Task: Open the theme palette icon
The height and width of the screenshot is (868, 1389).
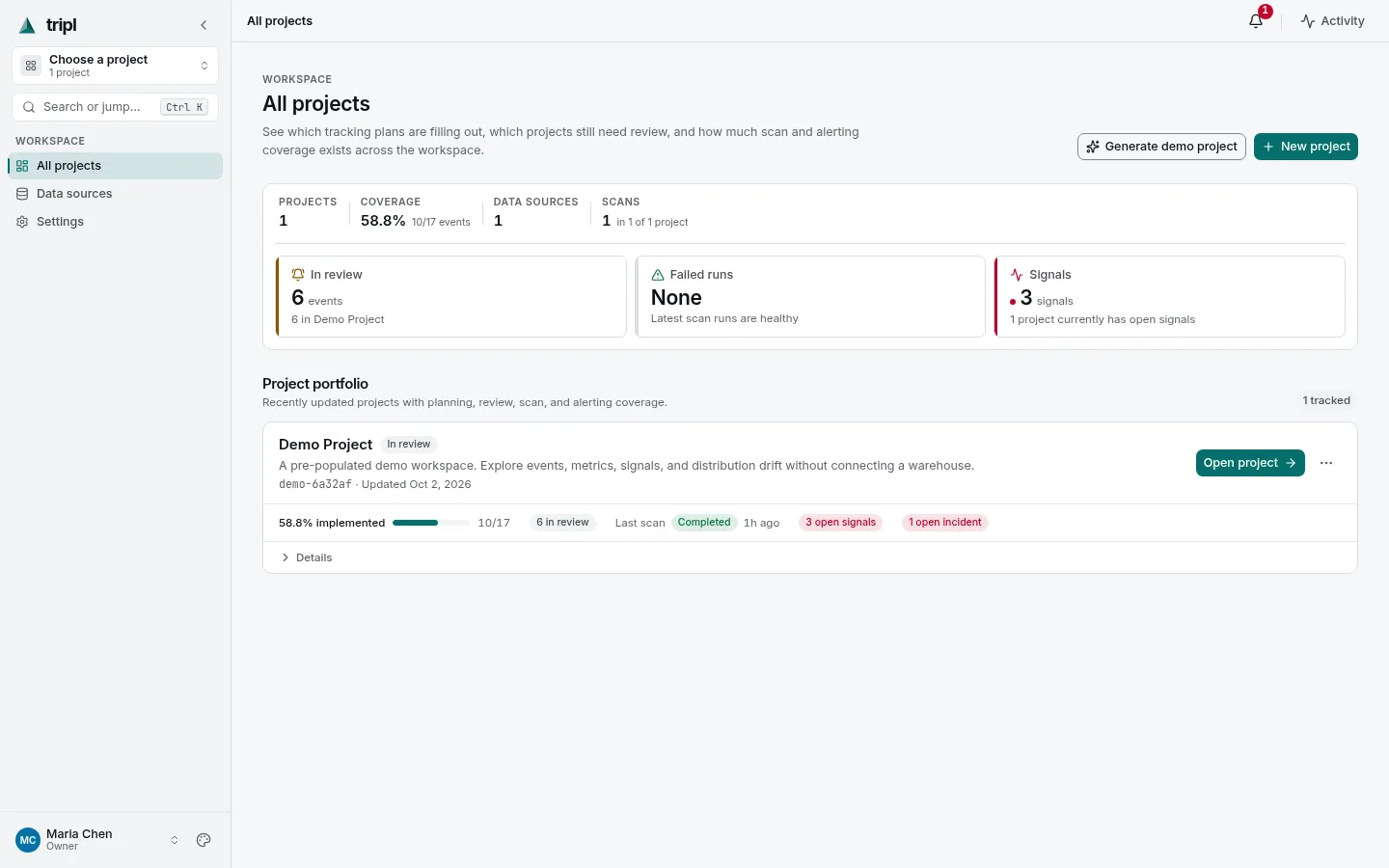Action: click(x=204, y=840)
